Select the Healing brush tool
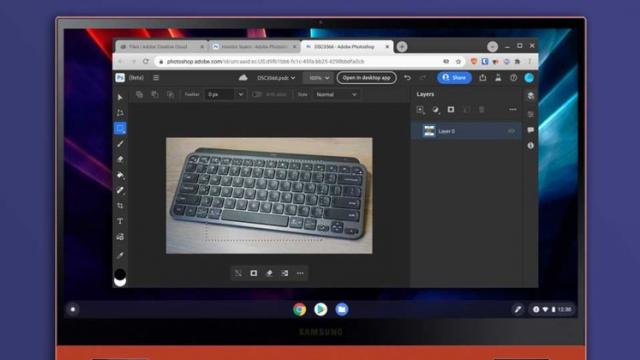Viewport: 640px width, 360px height. pos(120,190)
